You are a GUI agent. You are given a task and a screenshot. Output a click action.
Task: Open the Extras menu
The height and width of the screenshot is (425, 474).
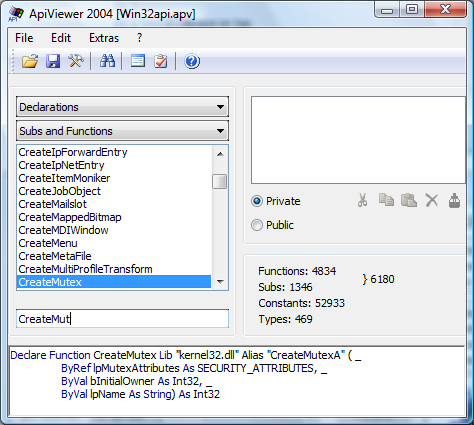[x=104, y=38]
